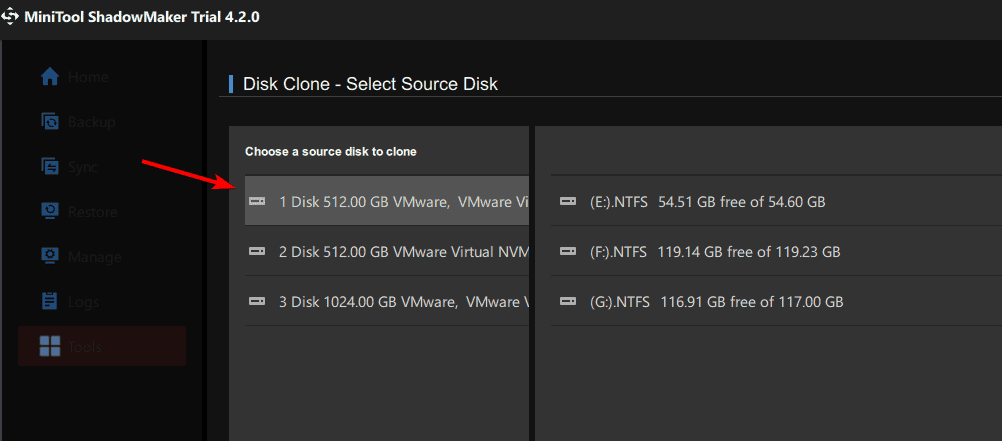Click the drive icon beside Disk 3
The height and width of the screenshot is (441, 1002).
(257, 301)
